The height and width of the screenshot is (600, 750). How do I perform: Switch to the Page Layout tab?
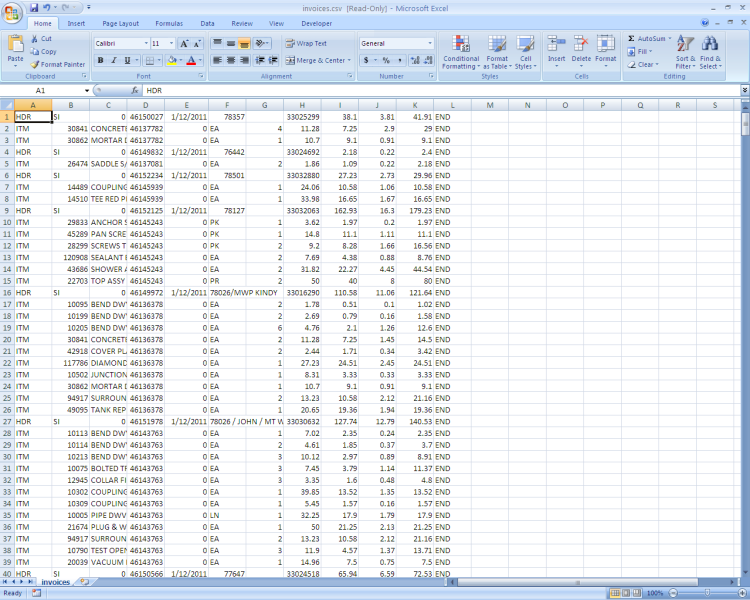coord(121,23)
